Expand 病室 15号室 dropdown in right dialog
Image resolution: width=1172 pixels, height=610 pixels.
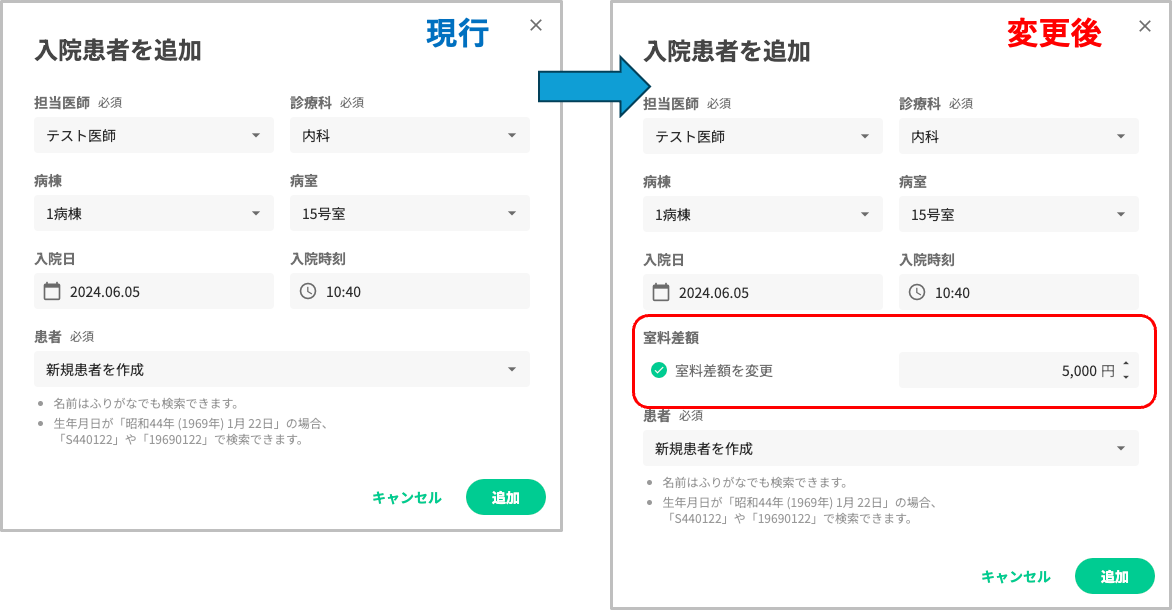(x=1019, y=215)
